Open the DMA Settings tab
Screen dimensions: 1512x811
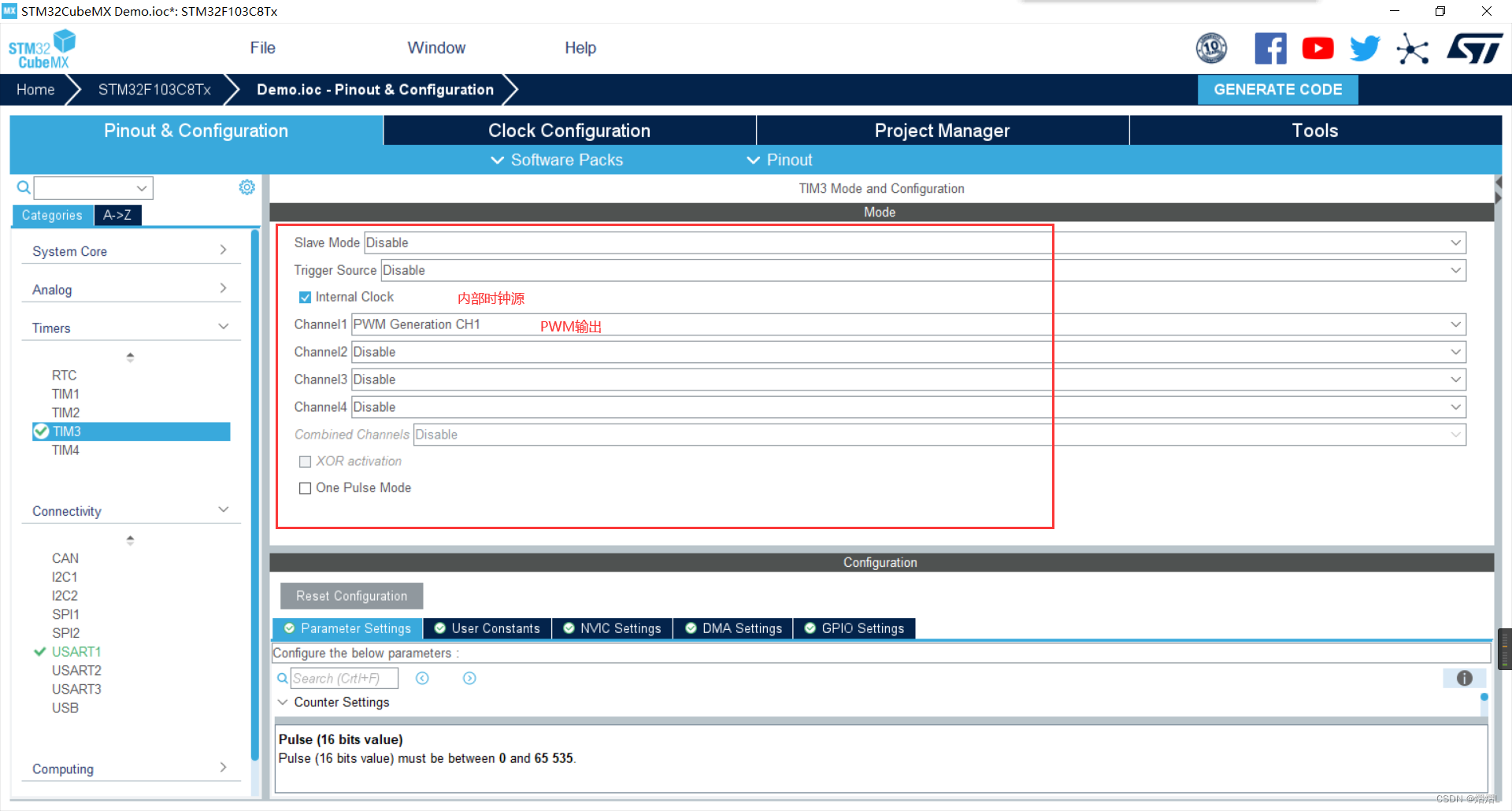tap(734, 628)
